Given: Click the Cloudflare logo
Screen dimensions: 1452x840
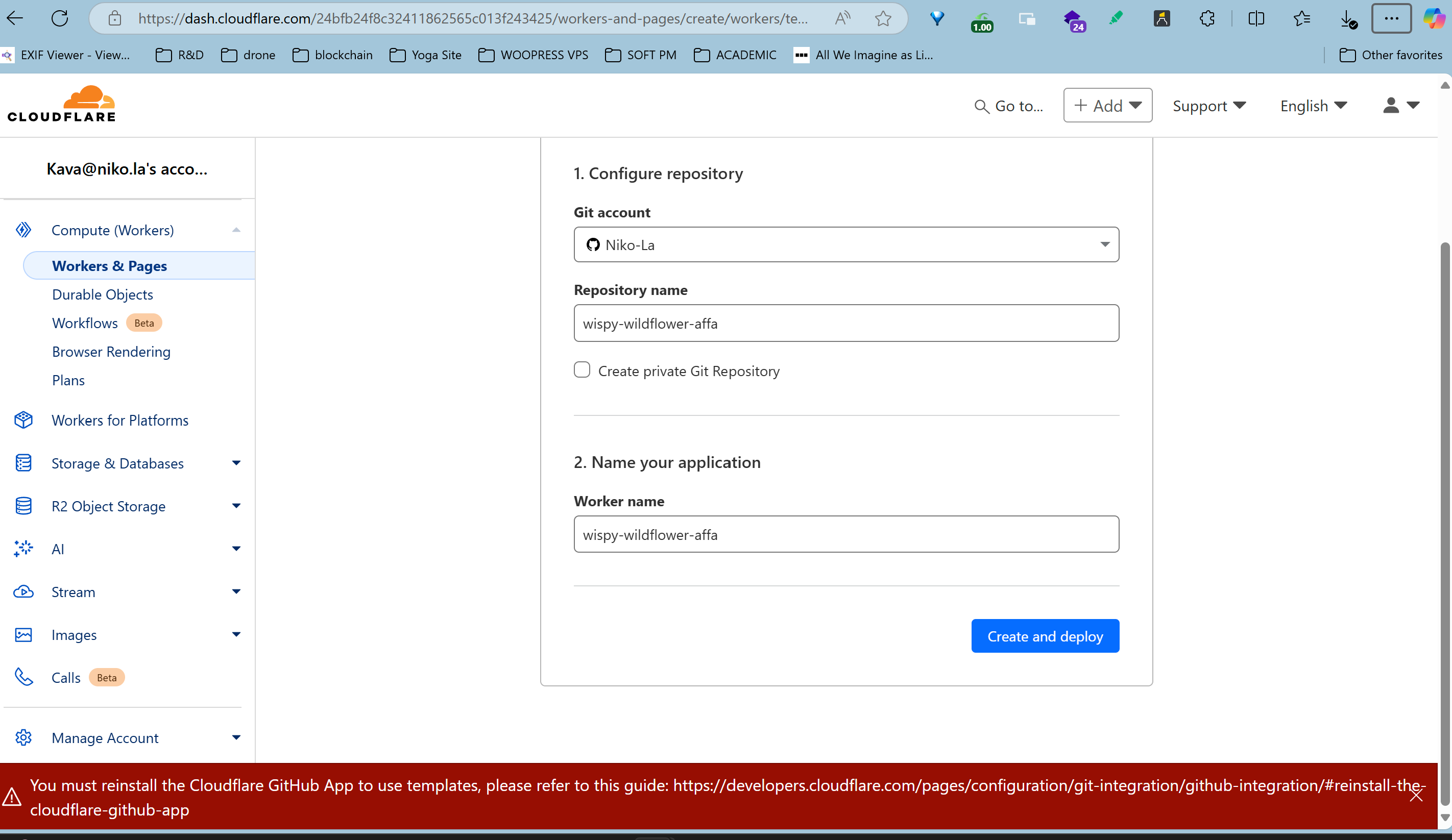Looking at the screenshot, I should 61,104.
